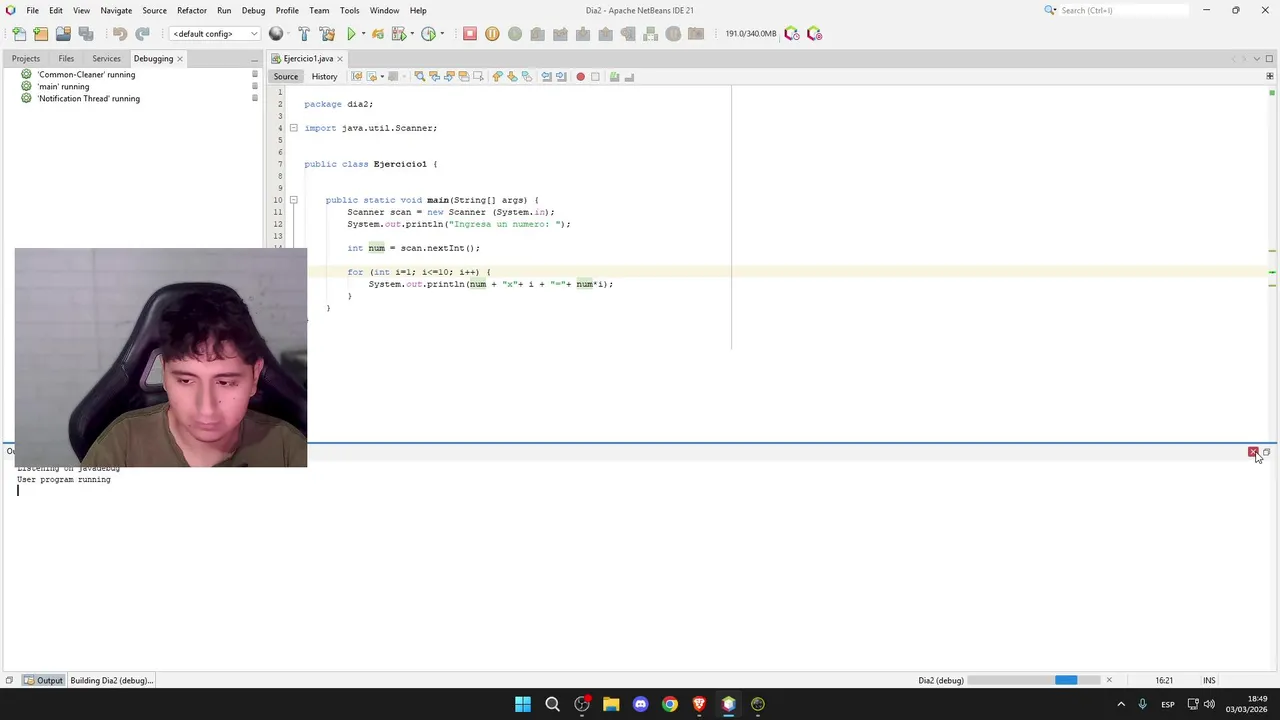
Task: Toggle bookmark icon in editor toolbar
Action: [x=527, y=76]
